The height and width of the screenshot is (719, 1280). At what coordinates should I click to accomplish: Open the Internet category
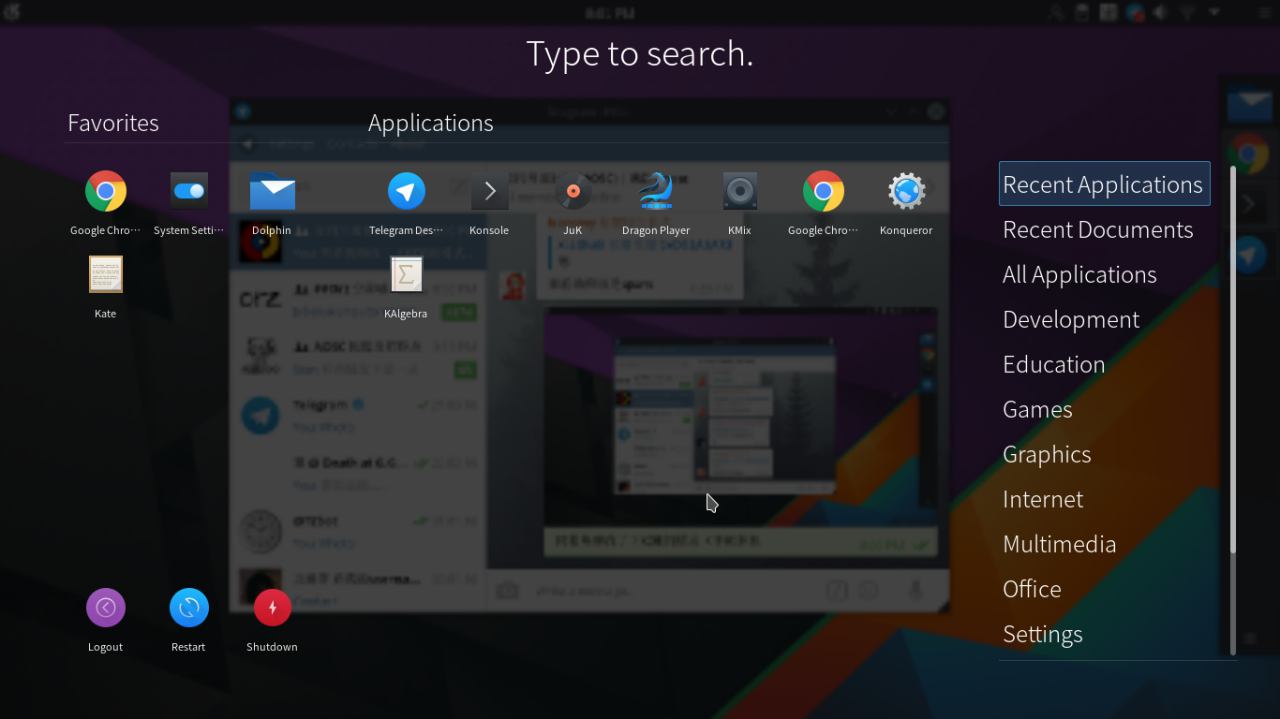pos(1043,499)
